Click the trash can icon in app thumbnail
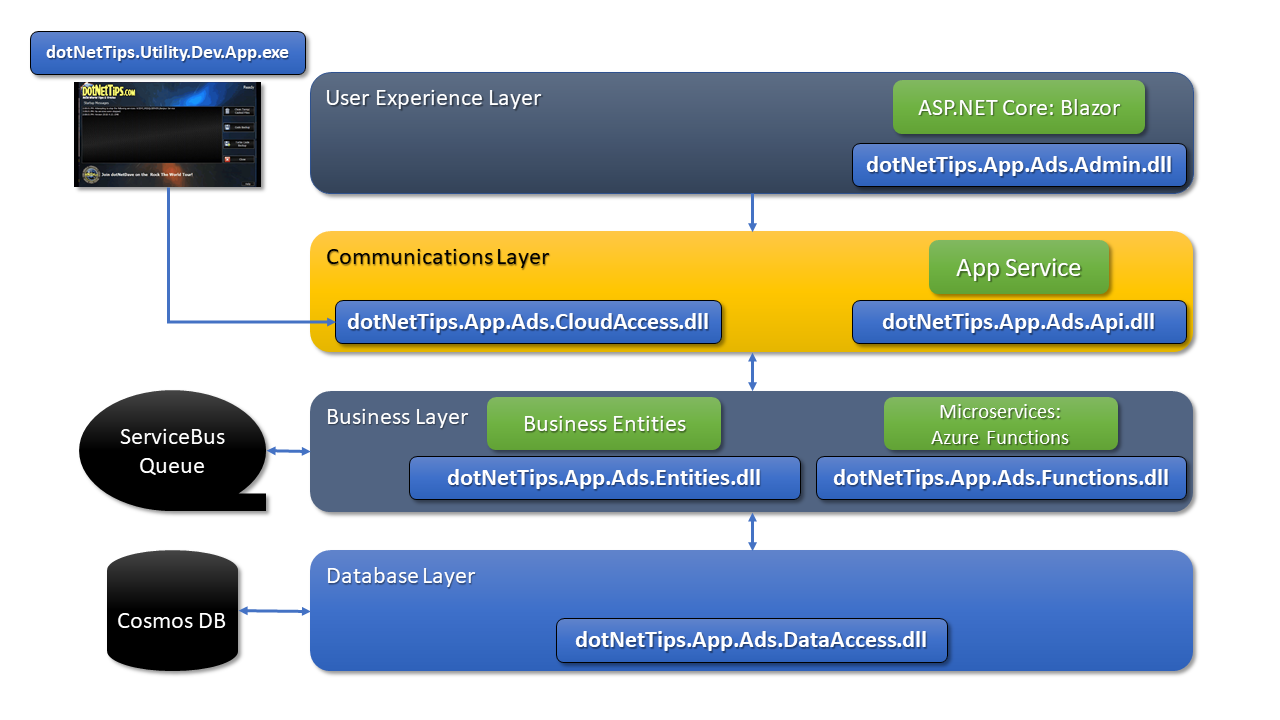The image size is (1280, 720). (228, 111)
